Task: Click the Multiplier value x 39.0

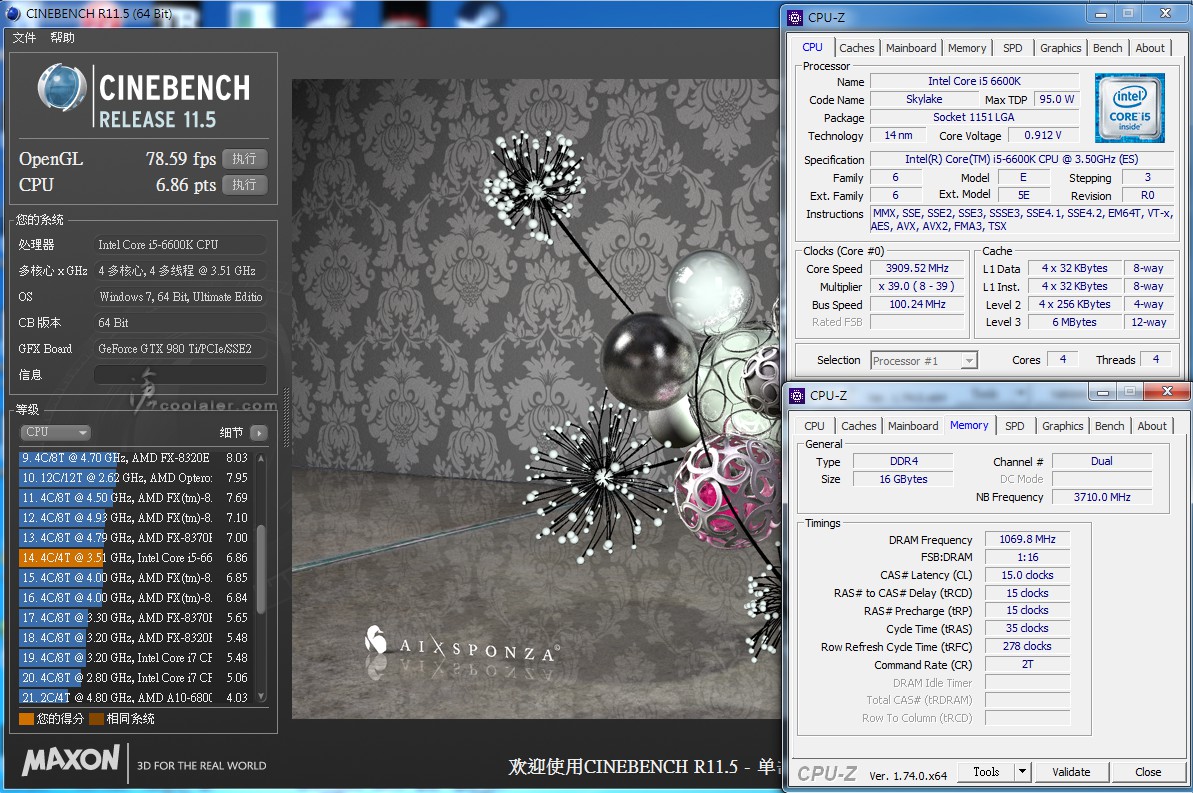Action: pos(917,286)
